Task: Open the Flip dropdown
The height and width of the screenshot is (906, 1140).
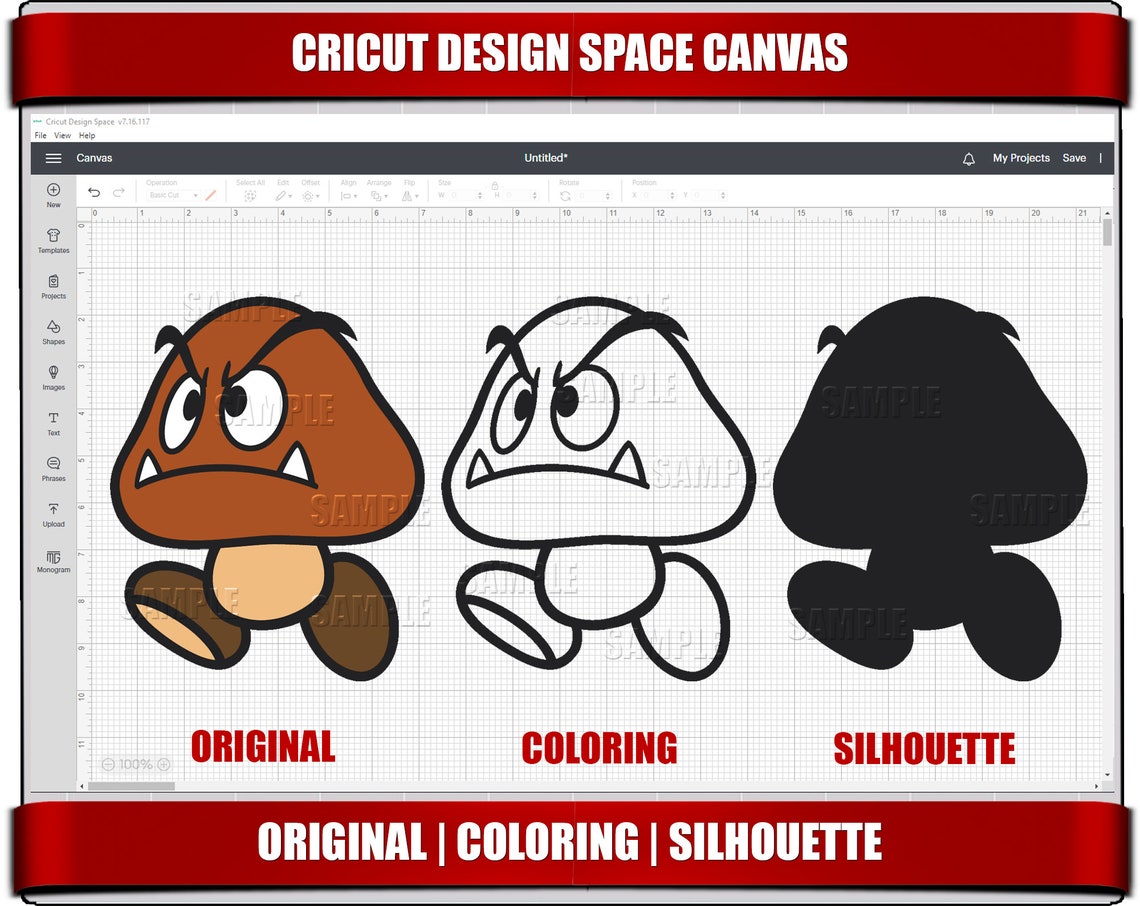Action: pyautogui.click(x=407, y=194)
